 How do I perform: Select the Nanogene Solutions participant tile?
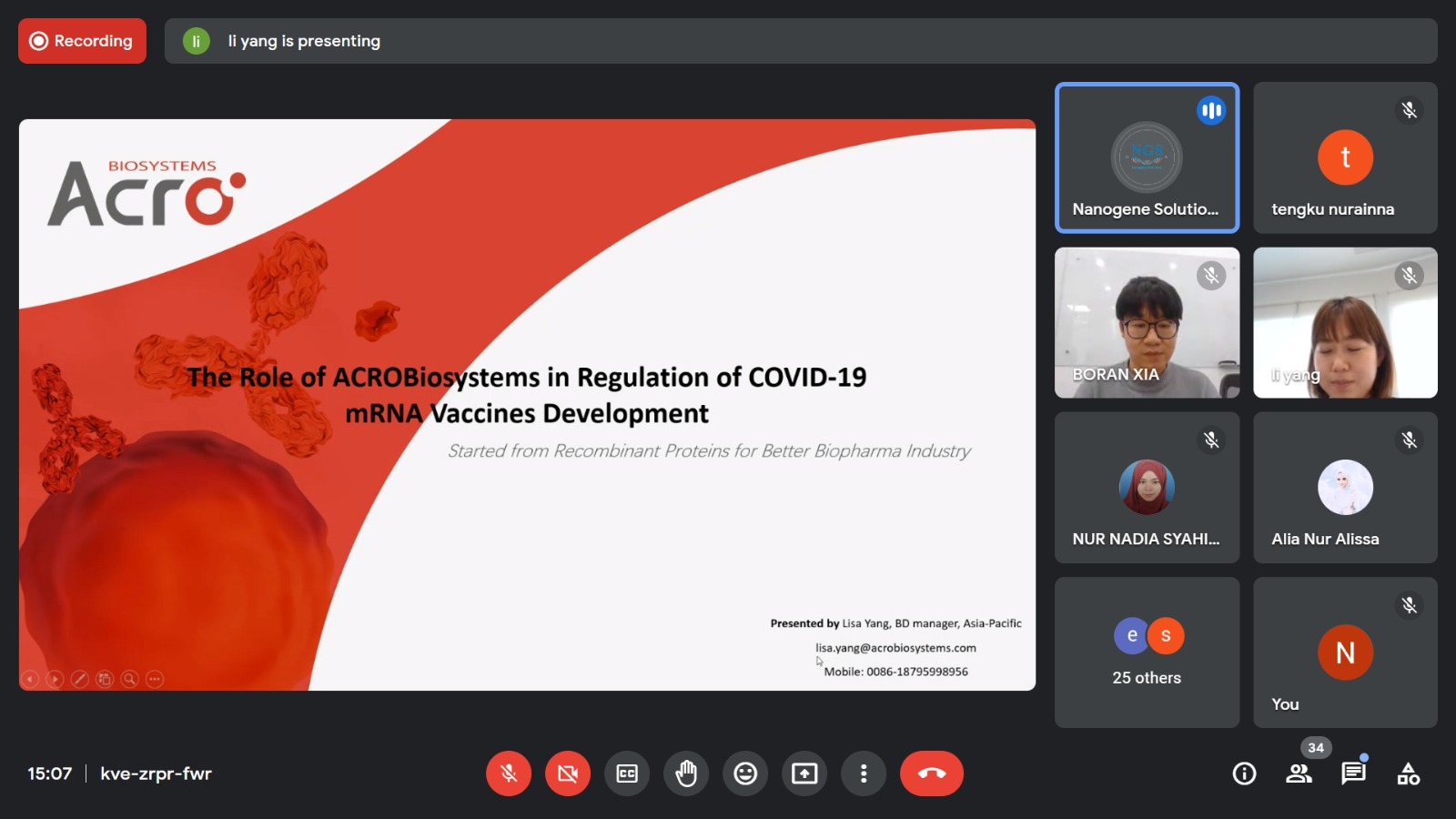click(1147, 158)
